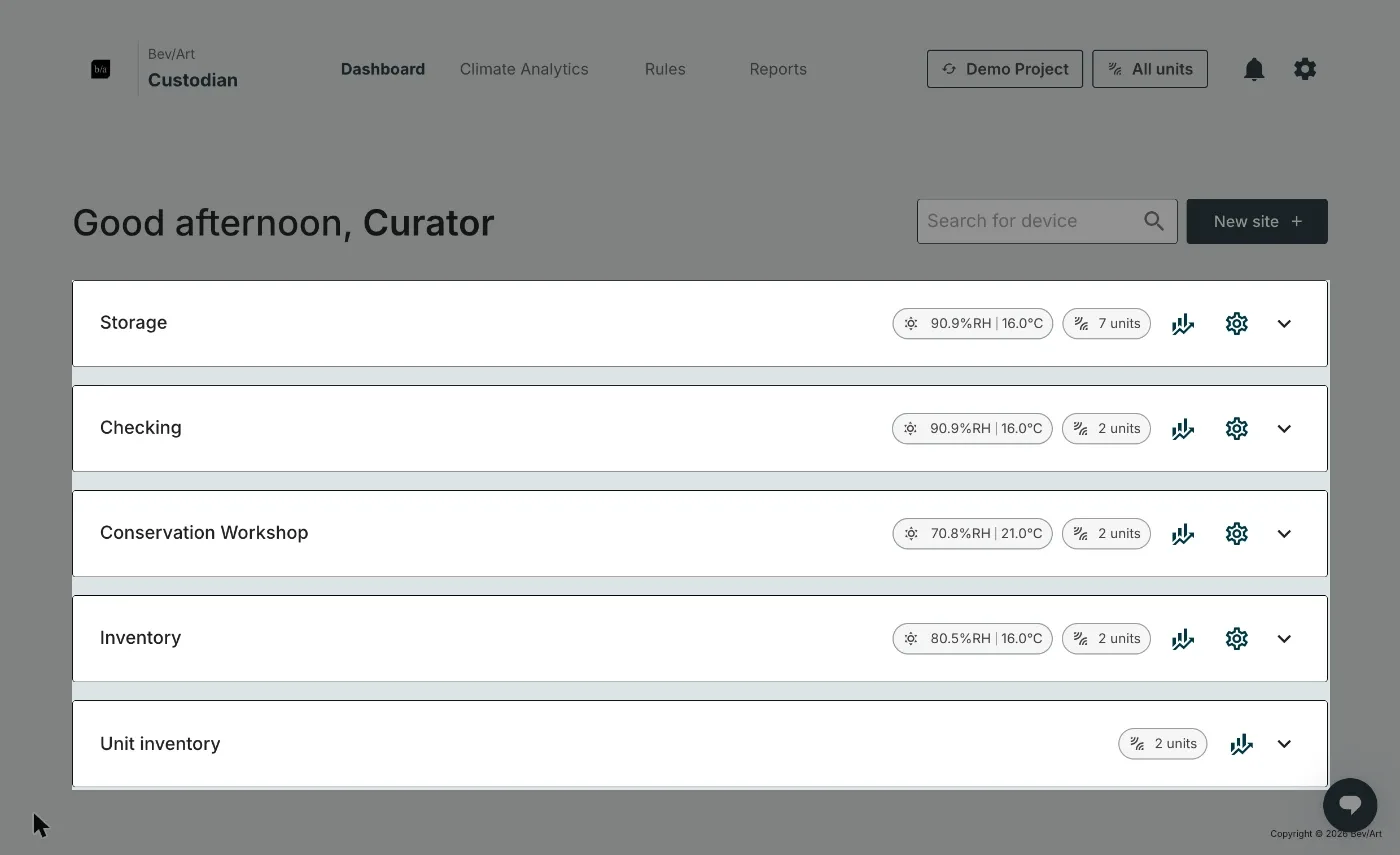This screenshot has width=1400, height=855.
Task: Open analytics chart for Unit inventory
Action: click(1241, 744)
